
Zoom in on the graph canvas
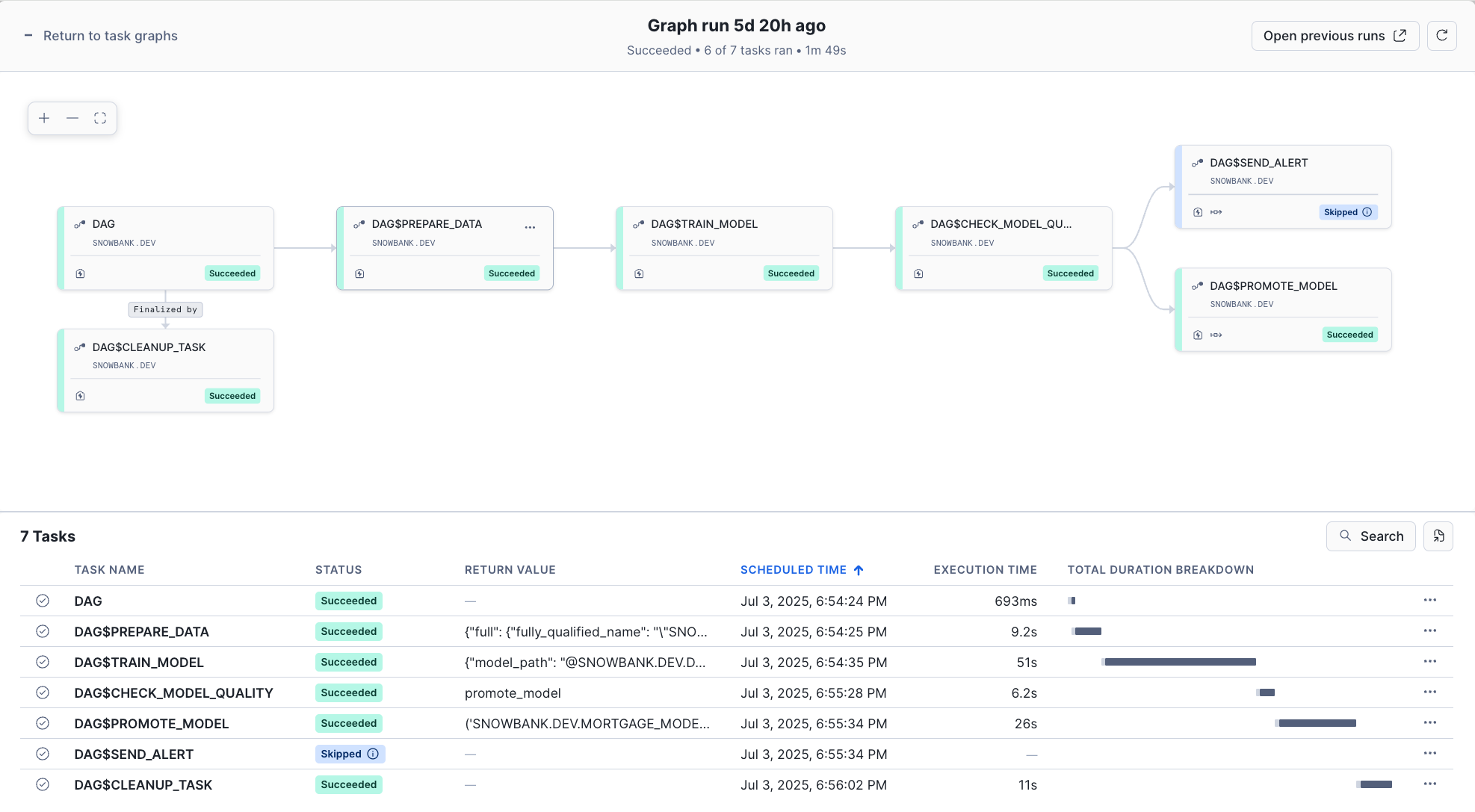coord(44,118)
